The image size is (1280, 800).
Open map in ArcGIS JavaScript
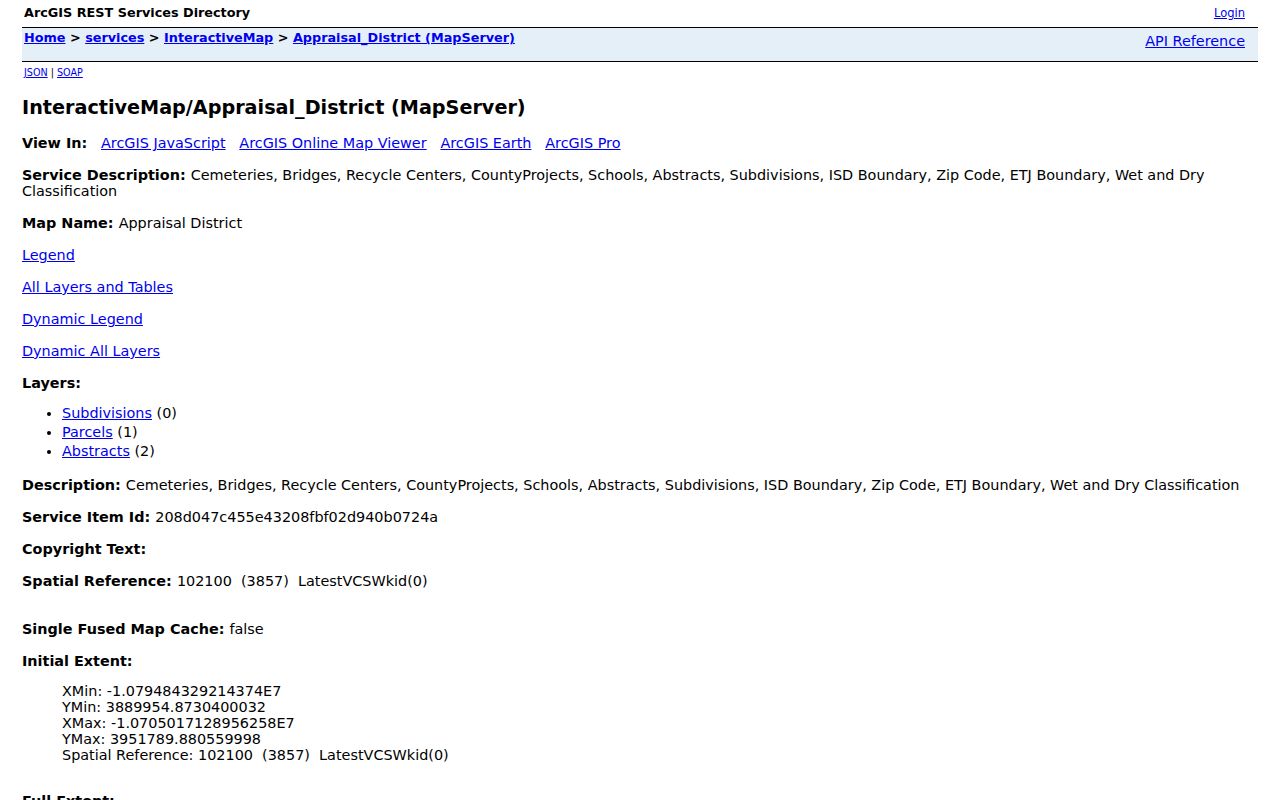click(x=163, y=143)
